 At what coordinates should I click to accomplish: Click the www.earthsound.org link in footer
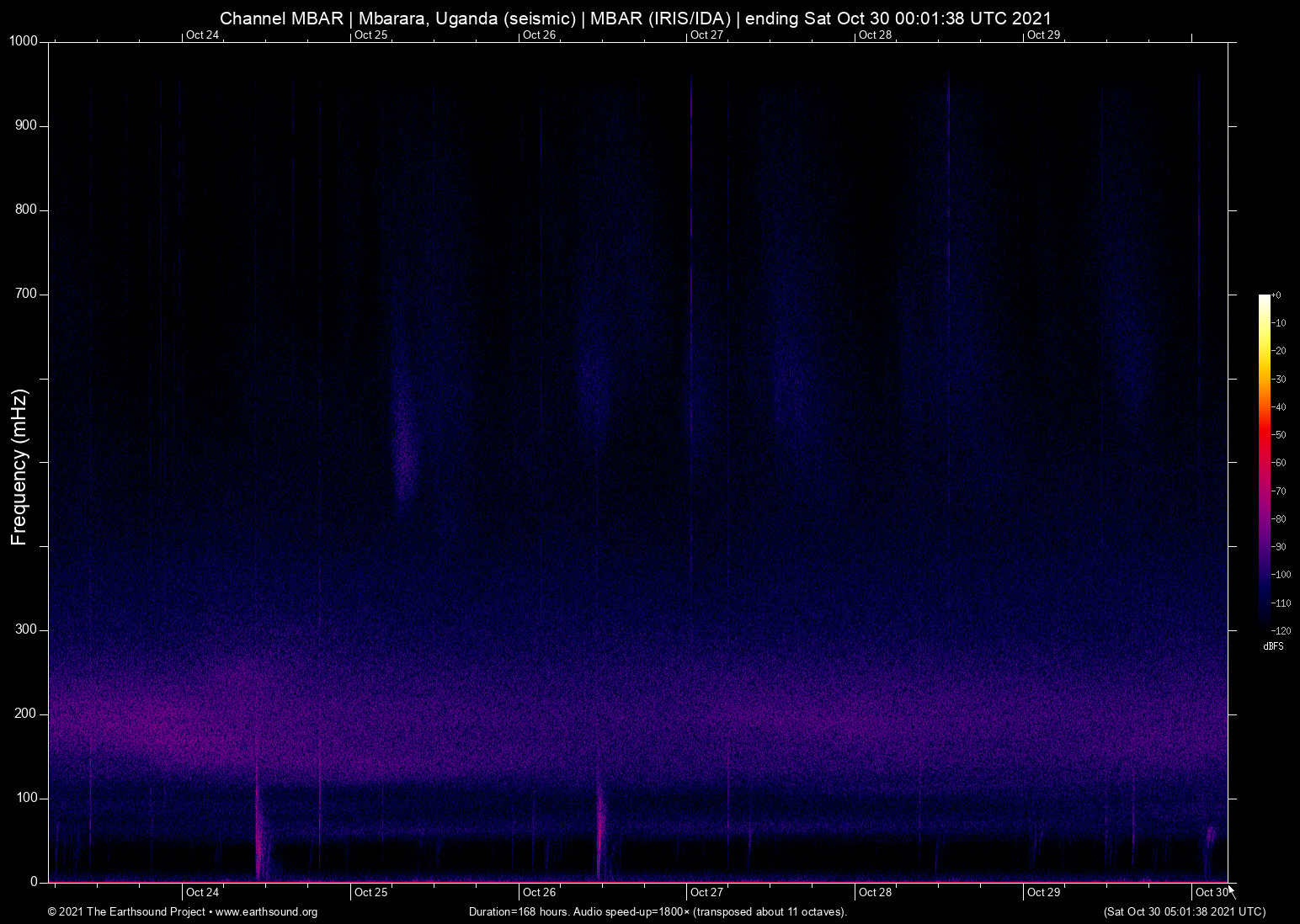tap(266, 912)
